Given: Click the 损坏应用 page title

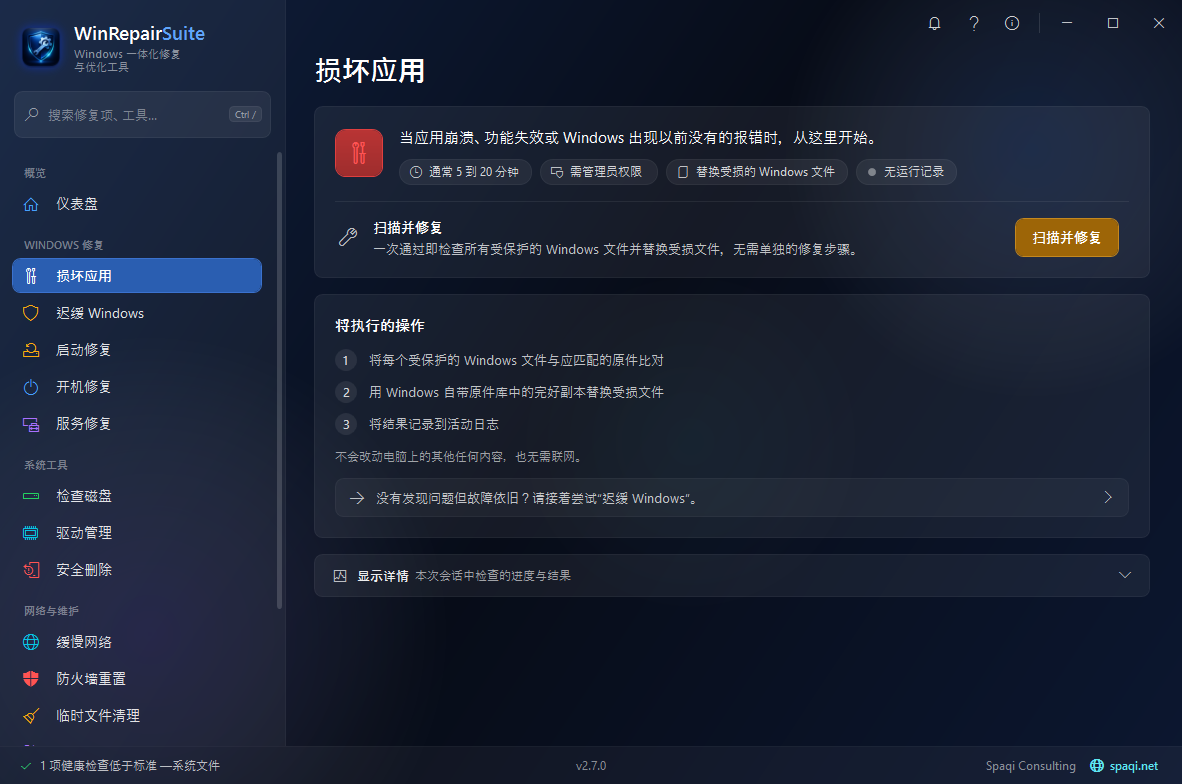Looking at the screenshot, I should pyautogui.click(x=370, y=70).
